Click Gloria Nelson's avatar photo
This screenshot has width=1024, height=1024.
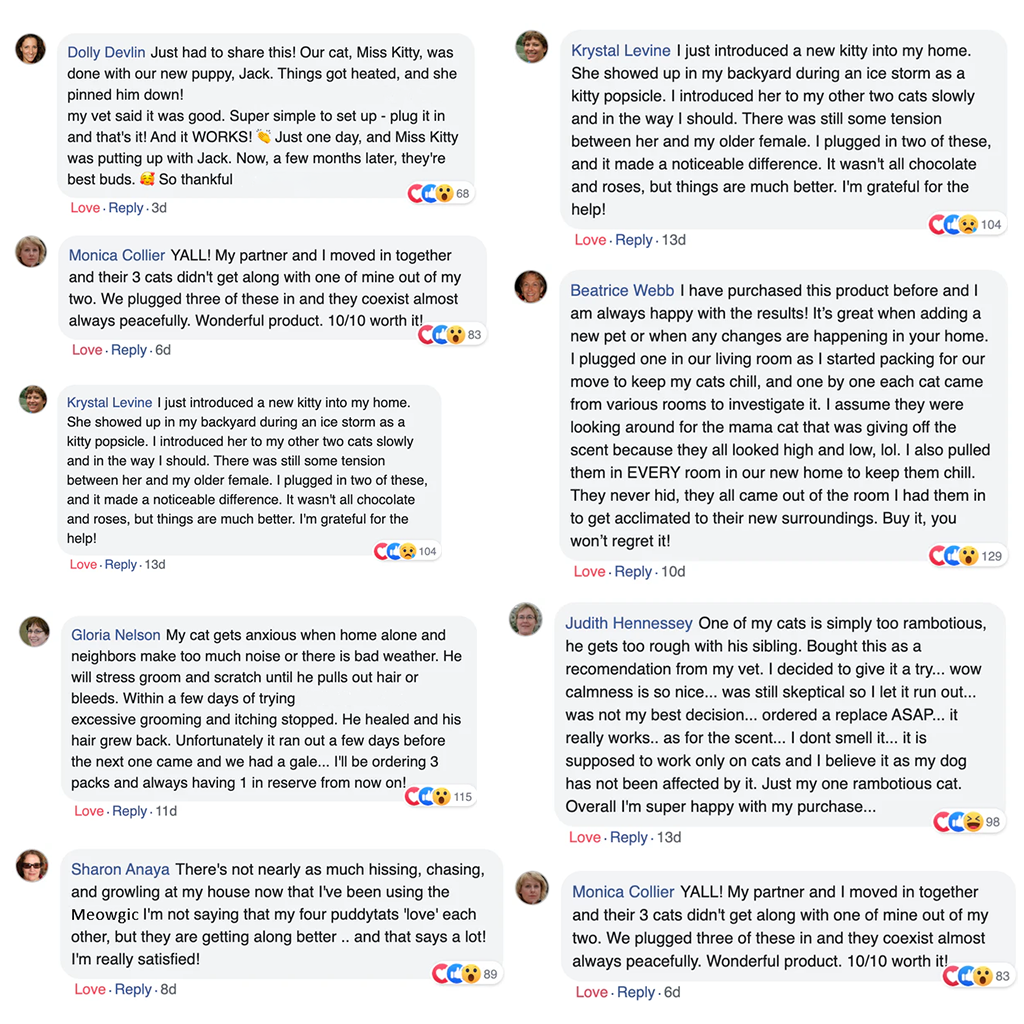click(35, 632)
